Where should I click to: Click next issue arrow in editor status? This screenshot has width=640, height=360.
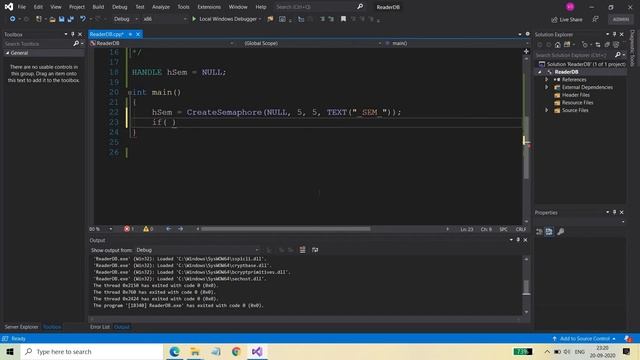click(x=180, y=229)
